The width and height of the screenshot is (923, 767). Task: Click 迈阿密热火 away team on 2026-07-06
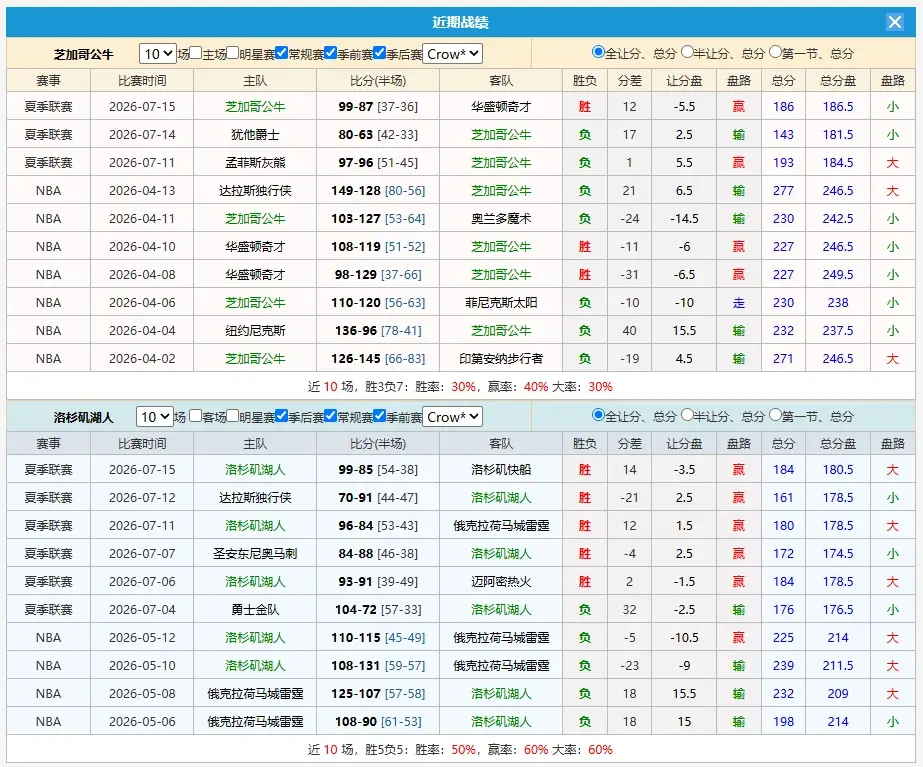pyautogui.click(x=501, y=582)
